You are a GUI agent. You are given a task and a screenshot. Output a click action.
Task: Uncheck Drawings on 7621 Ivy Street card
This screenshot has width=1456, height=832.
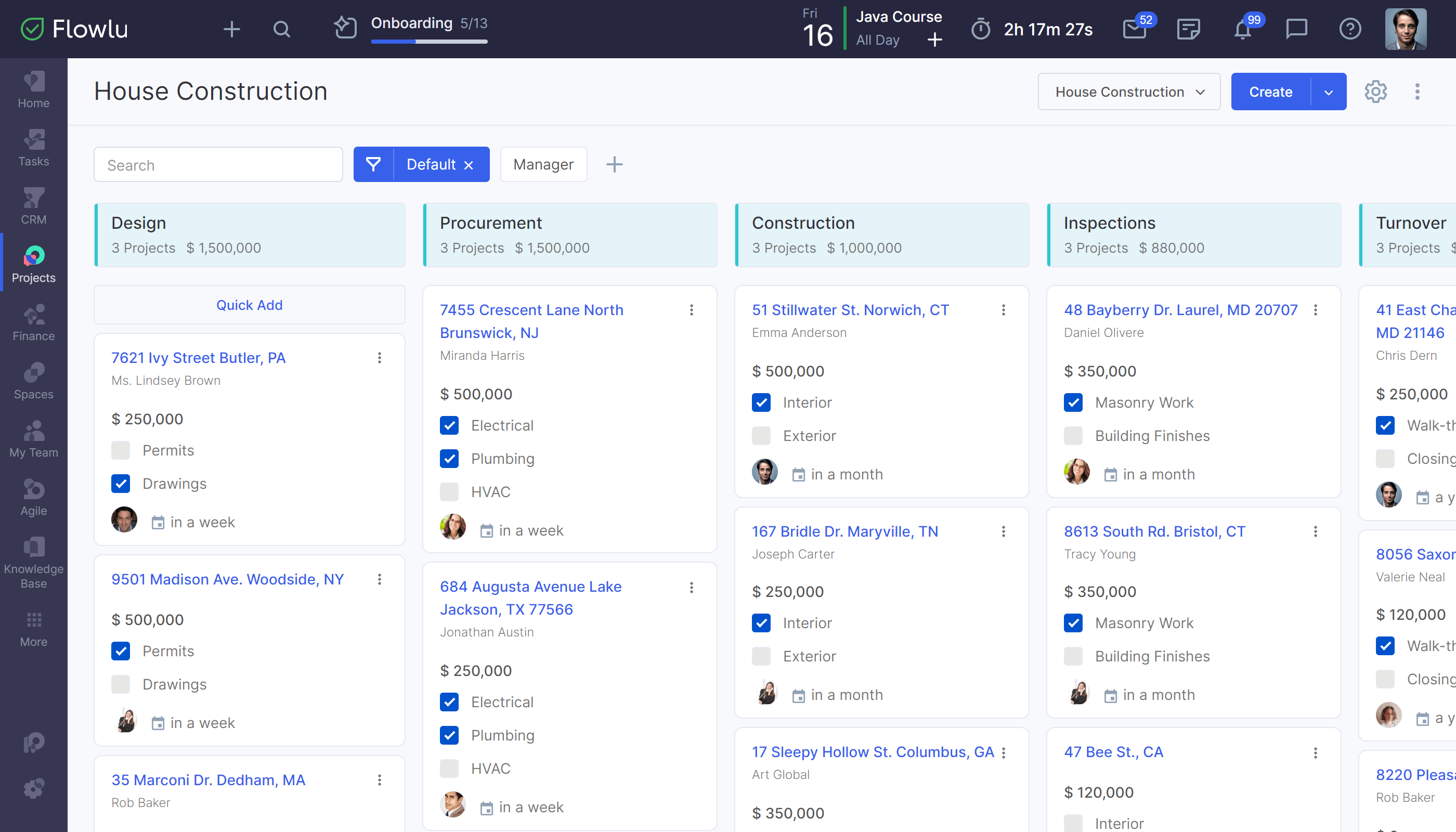pyautogui.click(x=121, y=484)
